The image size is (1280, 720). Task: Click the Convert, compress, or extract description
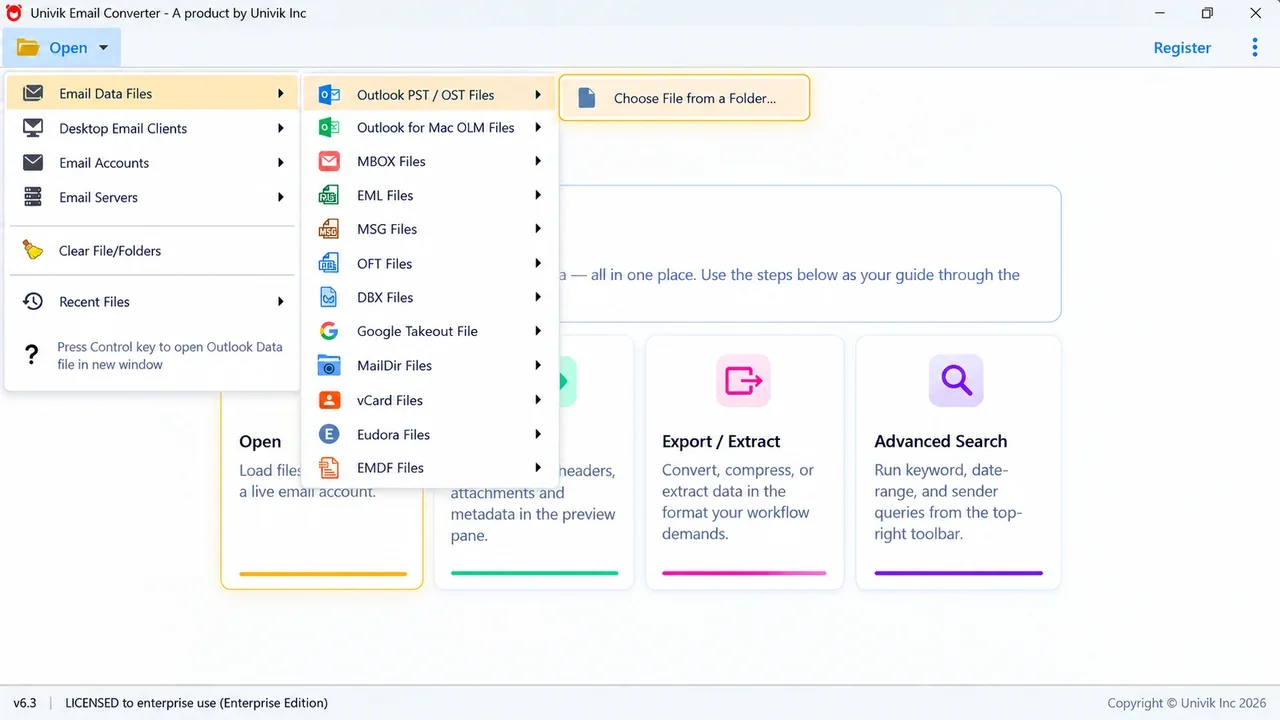click(739, 502)
